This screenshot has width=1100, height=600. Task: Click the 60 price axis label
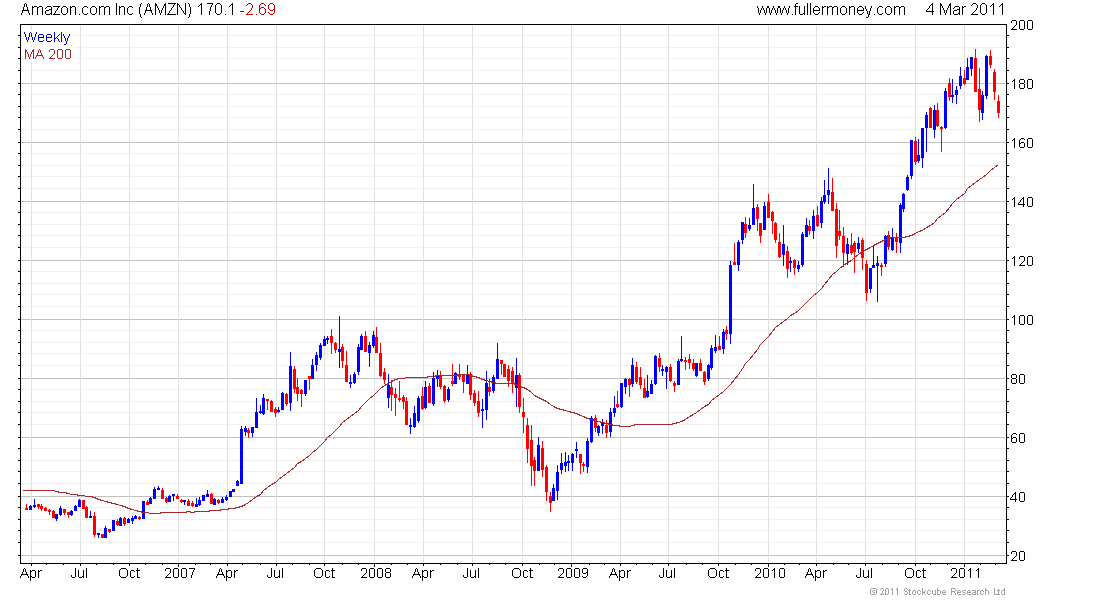(1018, 438)
